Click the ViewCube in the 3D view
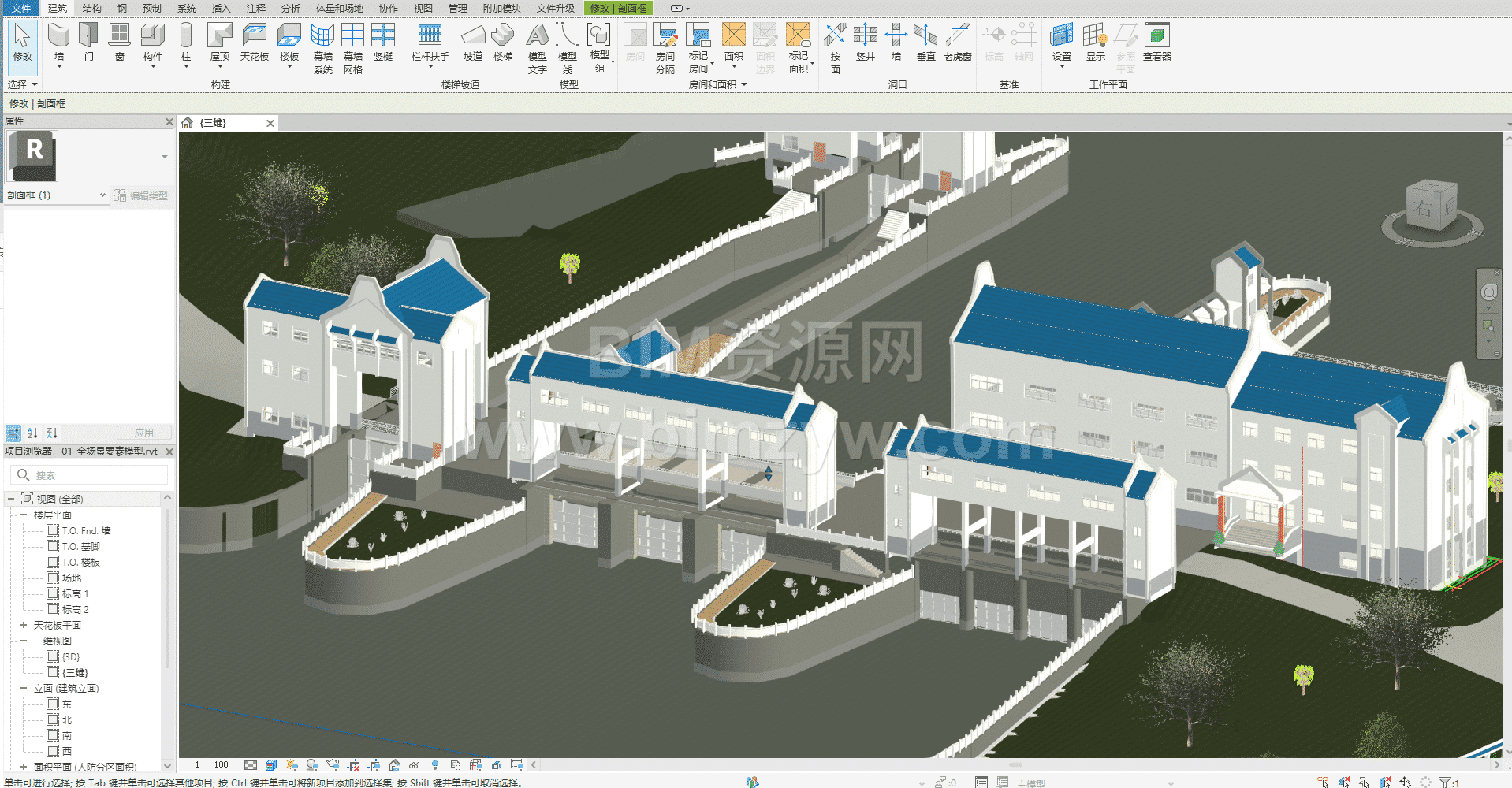This screenshot has width=1512, height=788. (x=1431, y=208)
